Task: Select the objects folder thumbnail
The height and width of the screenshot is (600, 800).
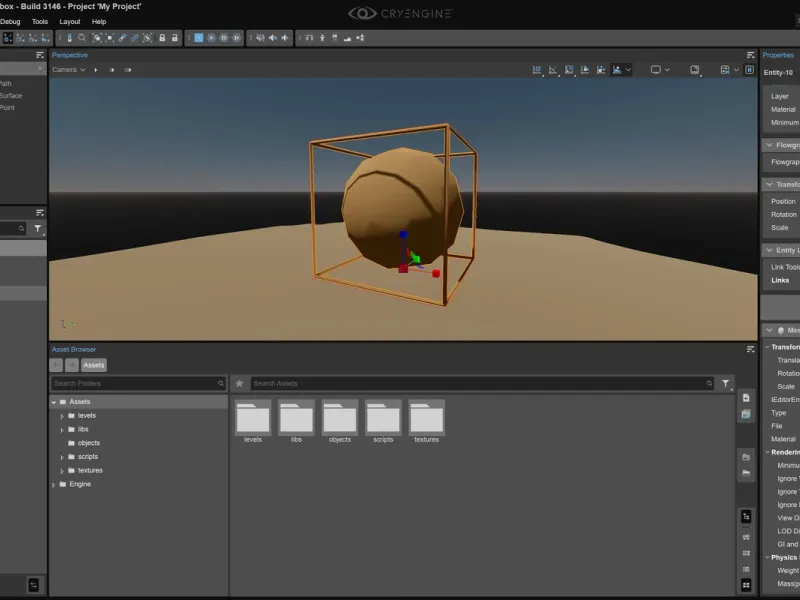Action: (340, 421)
